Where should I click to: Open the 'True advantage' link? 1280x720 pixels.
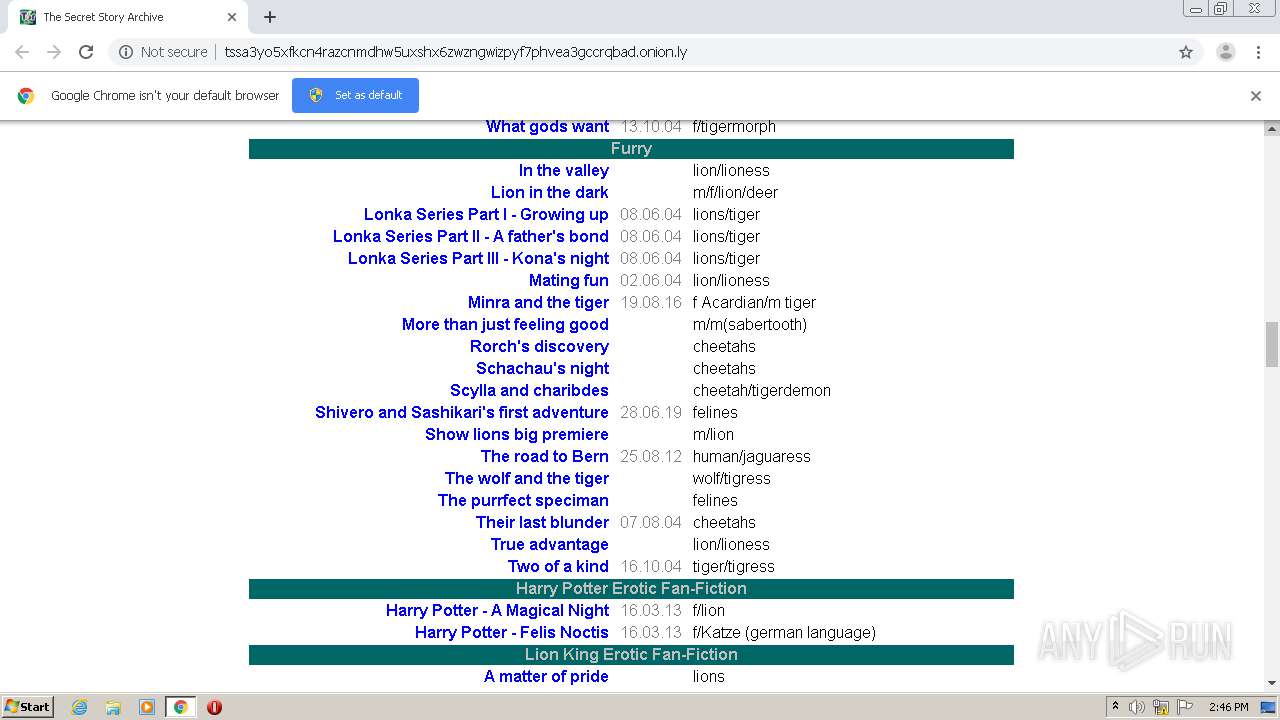(550, 544)
